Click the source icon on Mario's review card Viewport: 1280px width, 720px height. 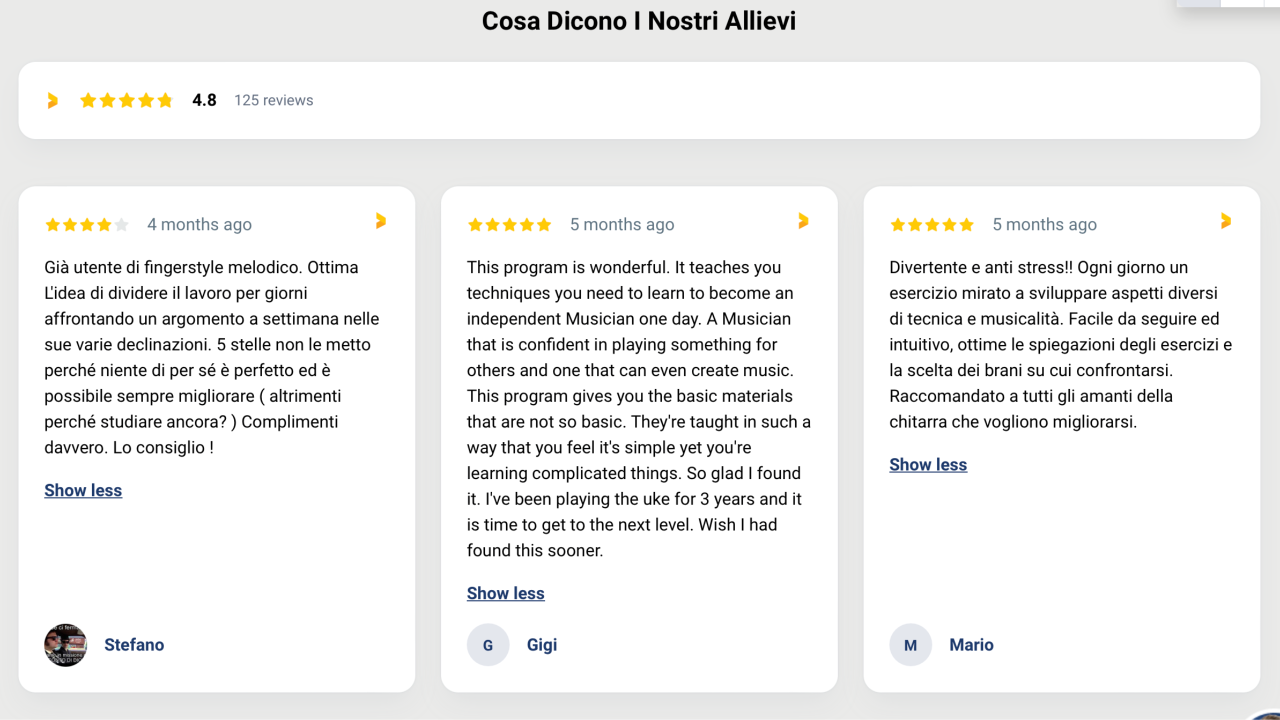tap(1226, 221)
